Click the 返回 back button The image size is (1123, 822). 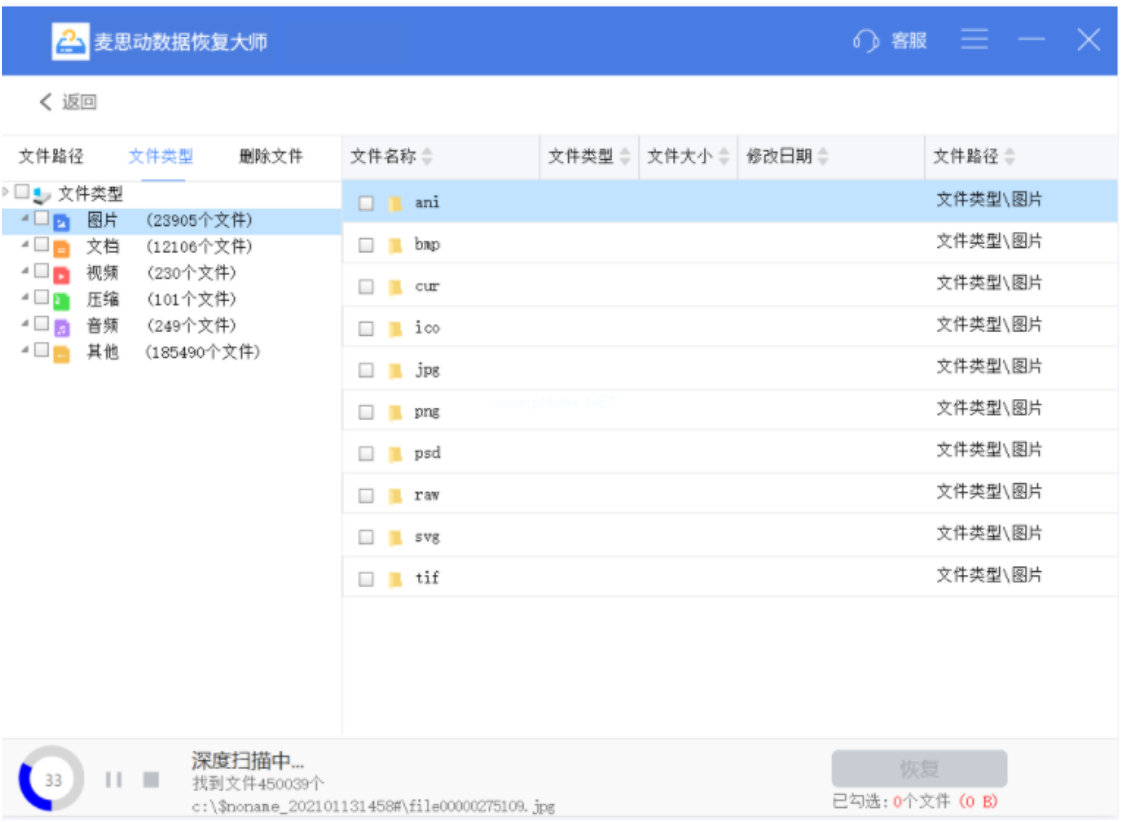click(68, 102)
